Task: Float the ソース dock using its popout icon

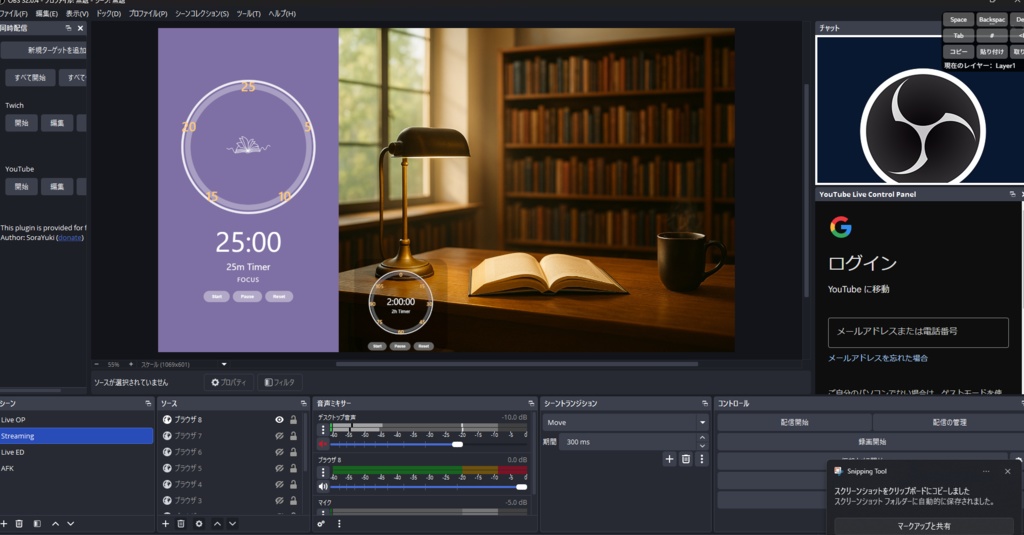Action: (x=304, y=404)
